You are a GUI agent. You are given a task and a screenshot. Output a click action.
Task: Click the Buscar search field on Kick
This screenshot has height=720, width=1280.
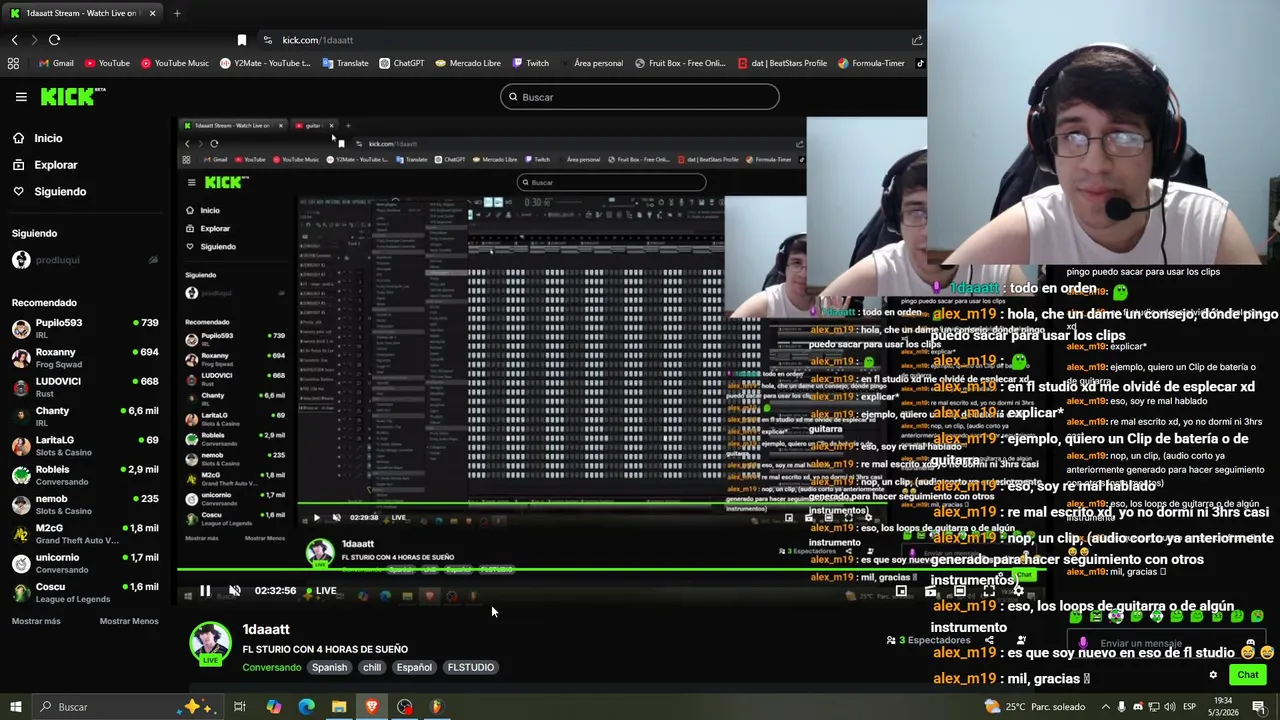pos(640,97)
